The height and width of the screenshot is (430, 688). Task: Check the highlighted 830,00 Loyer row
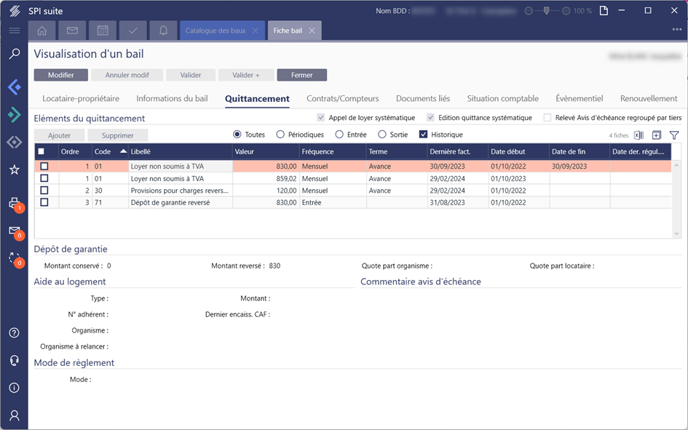(44, 166)
